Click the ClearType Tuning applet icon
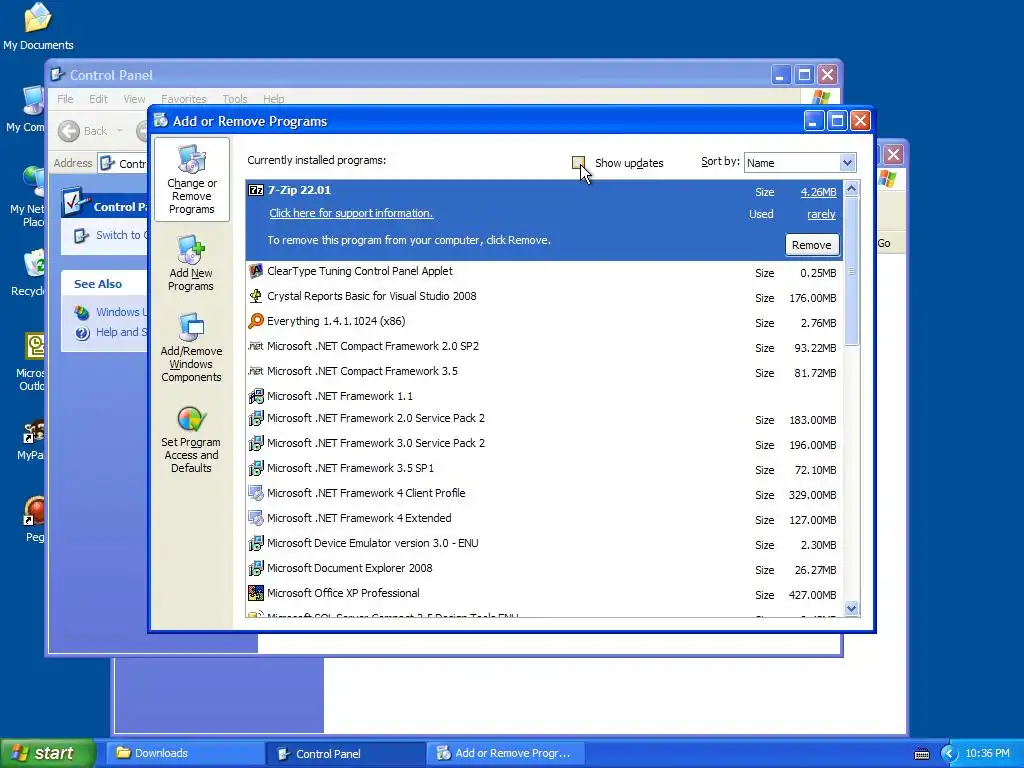Screen dimensions: 1024x768 pos(256,271)
